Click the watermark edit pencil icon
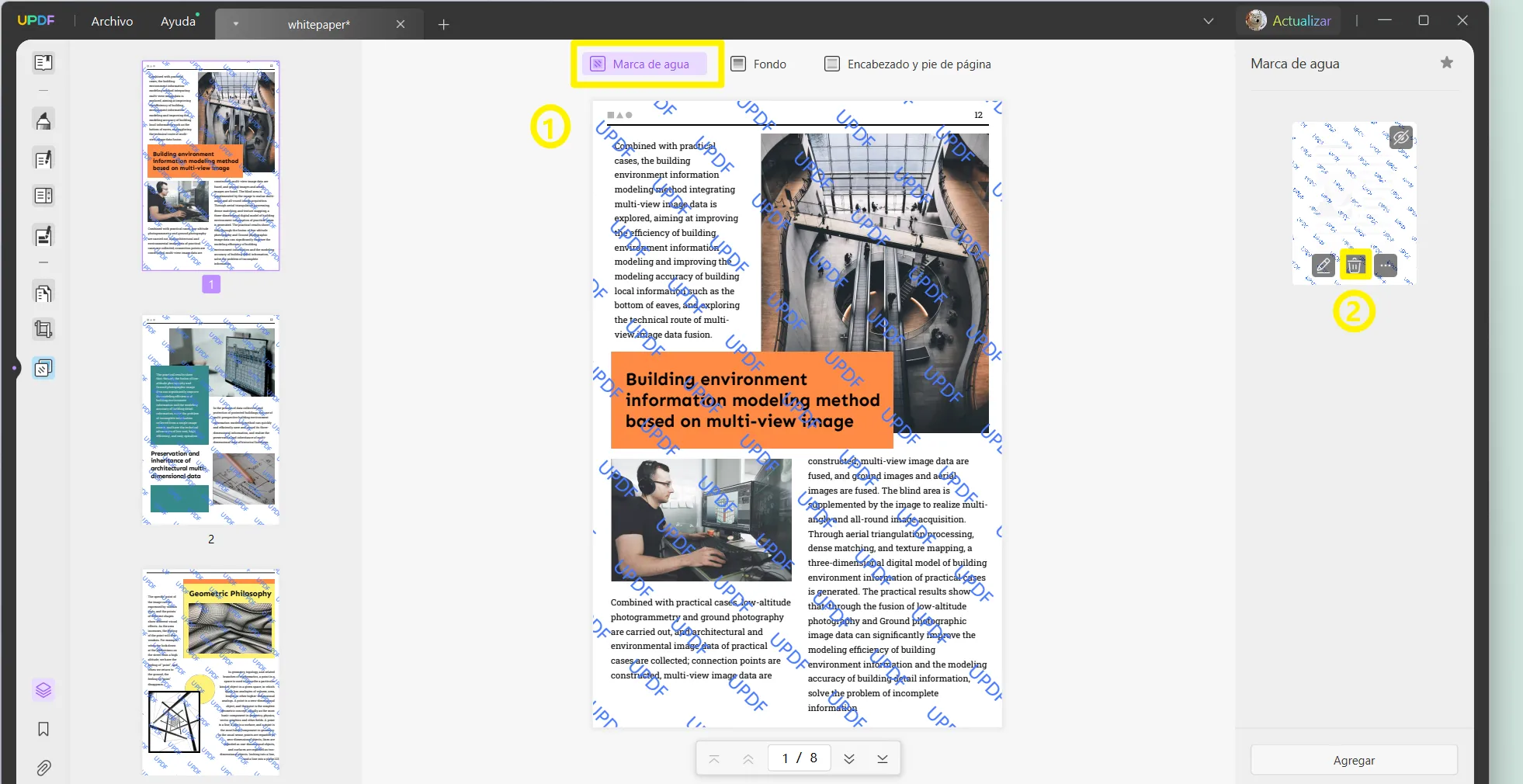This screenshot has width=1523, height=784. coord(1324,265)
